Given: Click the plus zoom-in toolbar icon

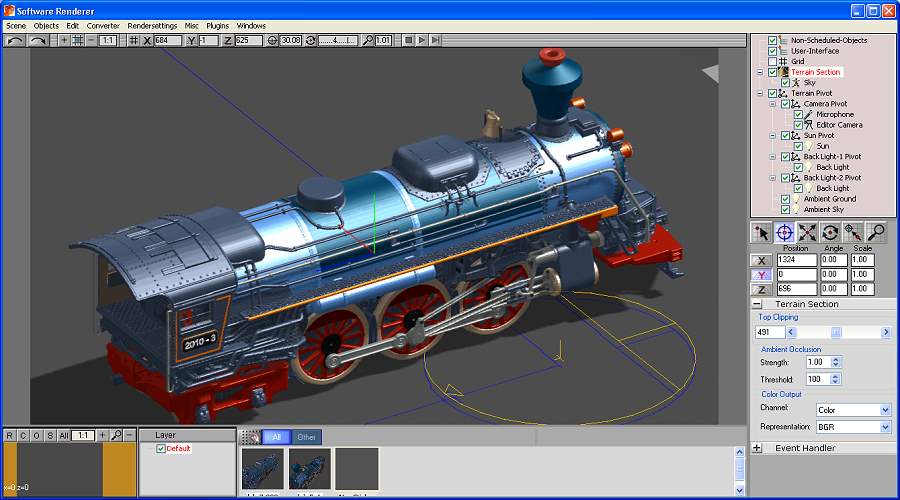Looking at the screenshot, I should [64, 40].
